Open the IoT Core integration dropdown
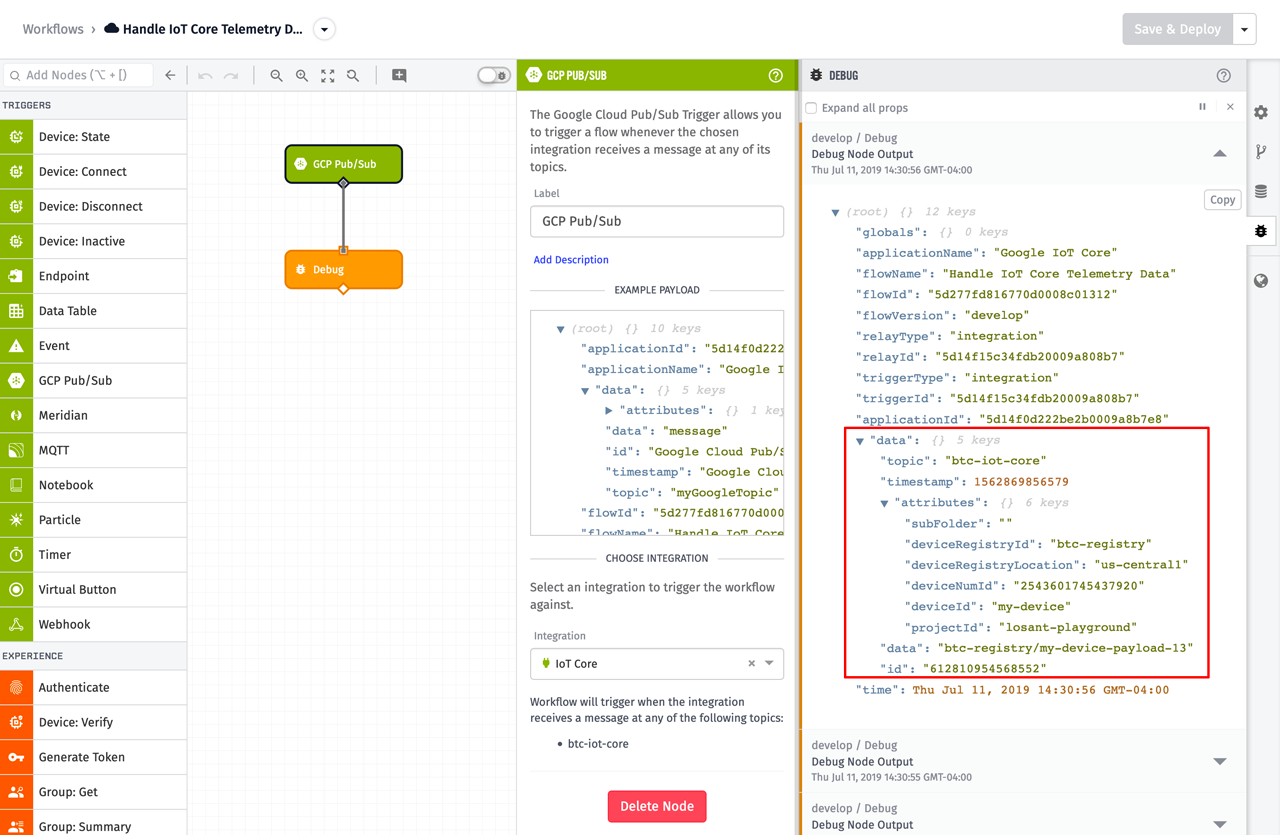This screenshot has width=1280, height=835. (767, 663)
